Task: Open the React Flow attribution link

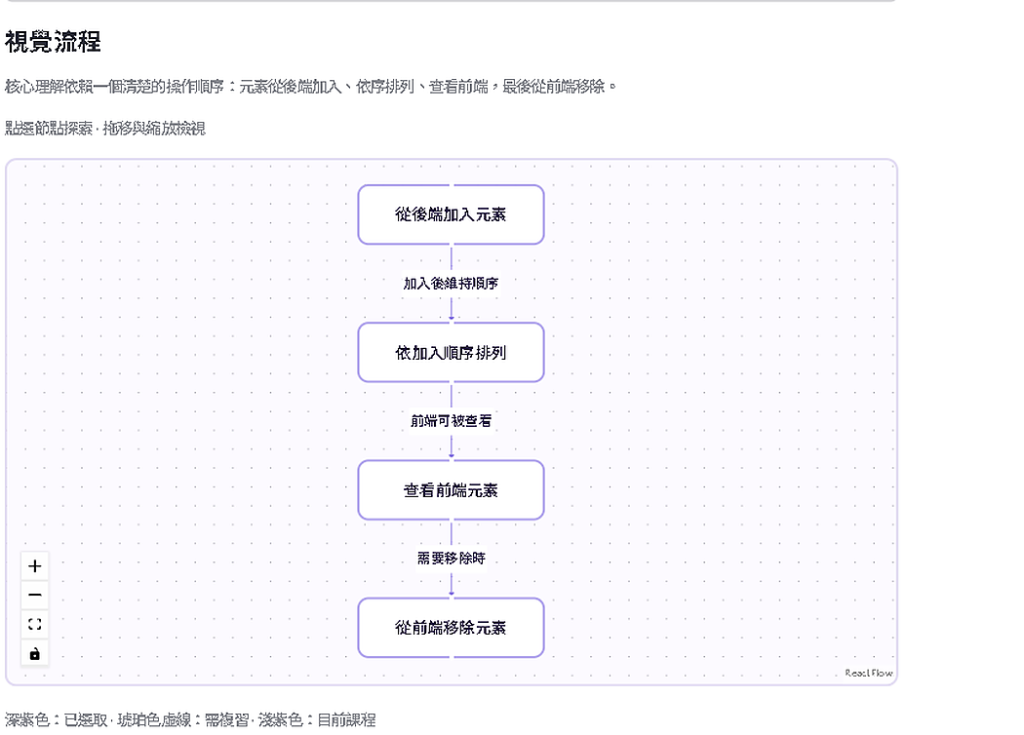Action: click(x=869, y=673)
